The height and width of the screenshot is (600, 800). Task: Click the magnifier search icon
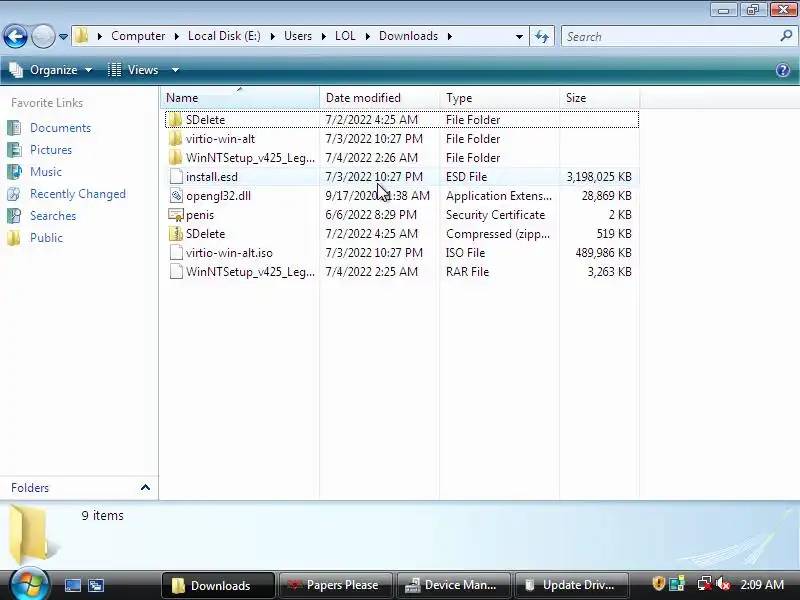(786, 36)
